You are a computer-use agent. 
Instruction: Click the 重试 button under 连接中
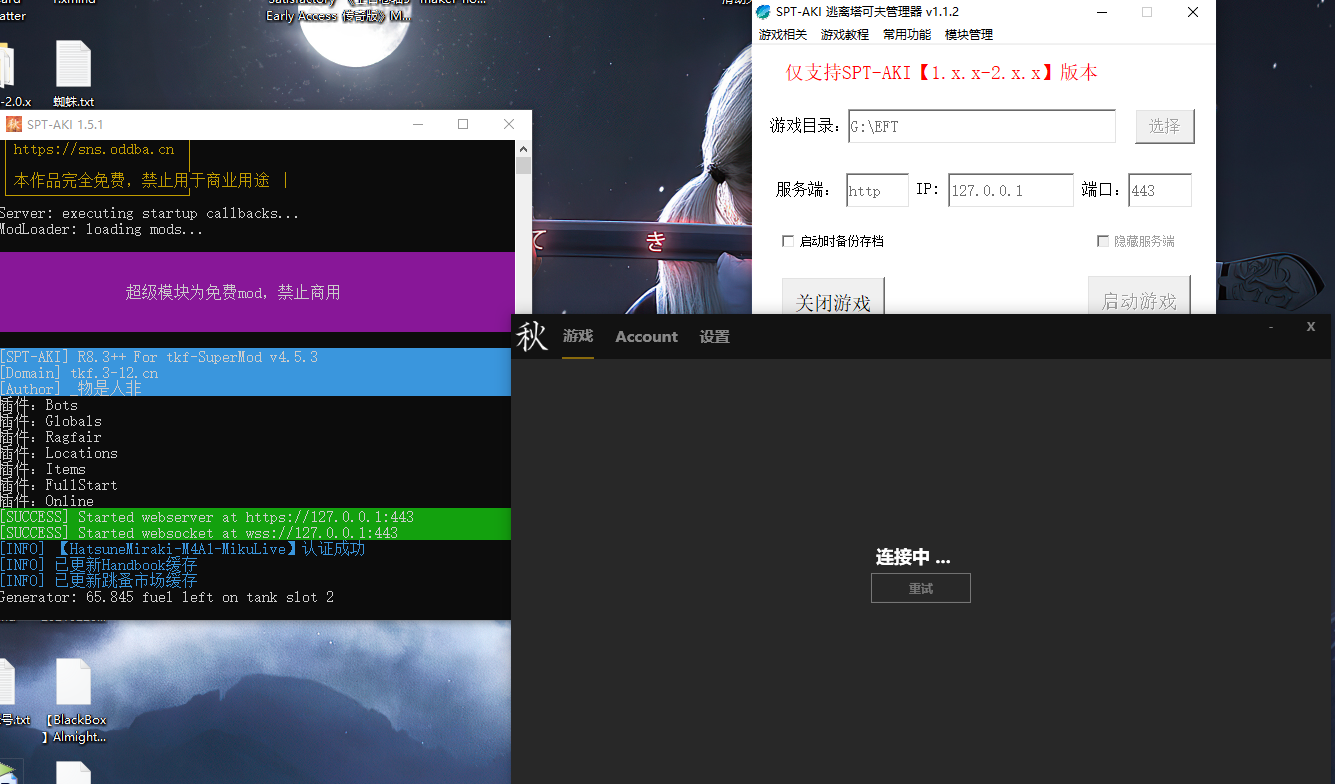(921, 588)
